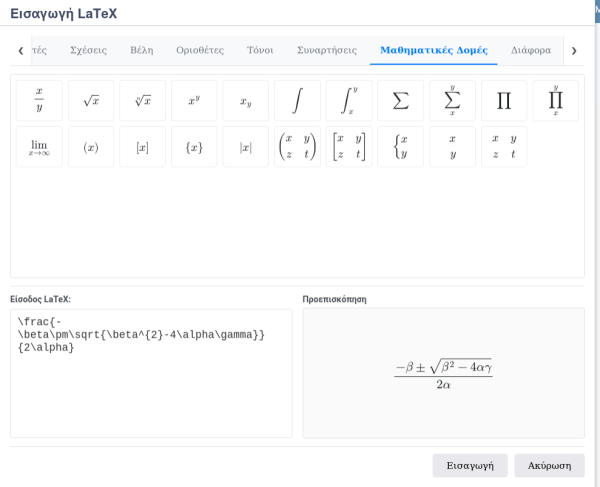Insert the square root symbol
The height and width of the screenshot is (487, 600).
pos(91,101)
